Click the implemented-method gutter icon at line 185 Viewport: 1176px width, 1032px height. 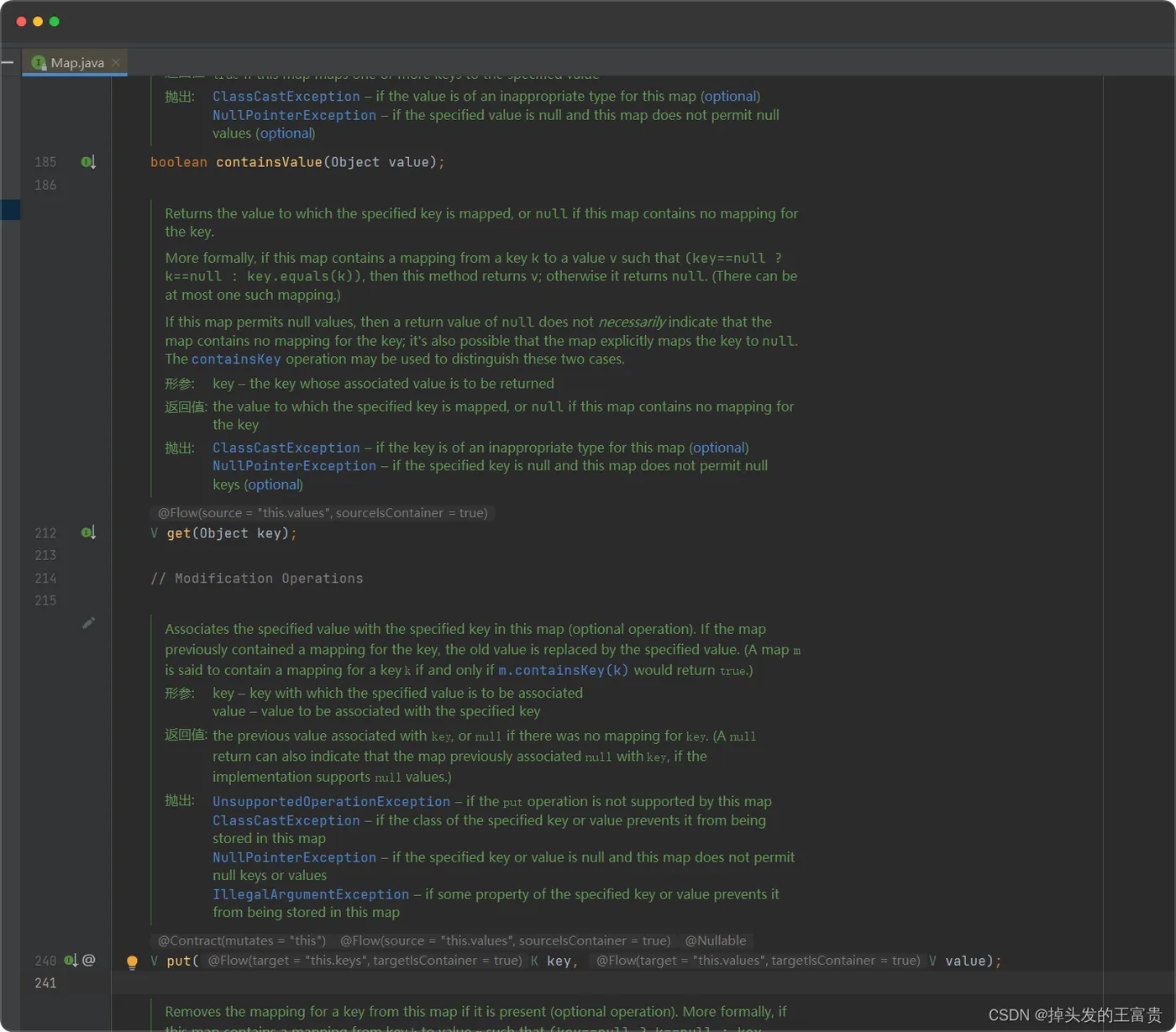[88, 162]
